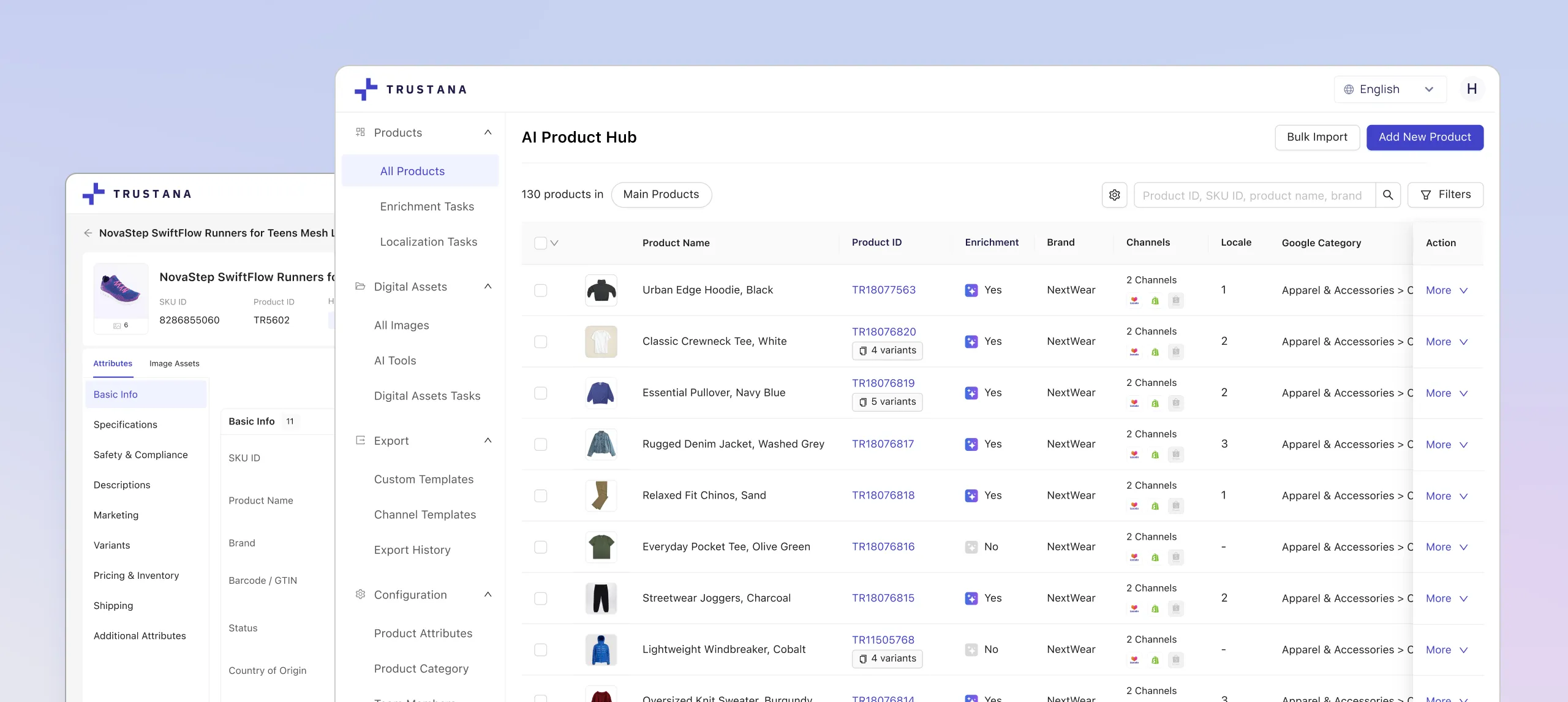
Task: Click the Urban Edge Hoodie thumbnail
Action: [x=601, y=290]
